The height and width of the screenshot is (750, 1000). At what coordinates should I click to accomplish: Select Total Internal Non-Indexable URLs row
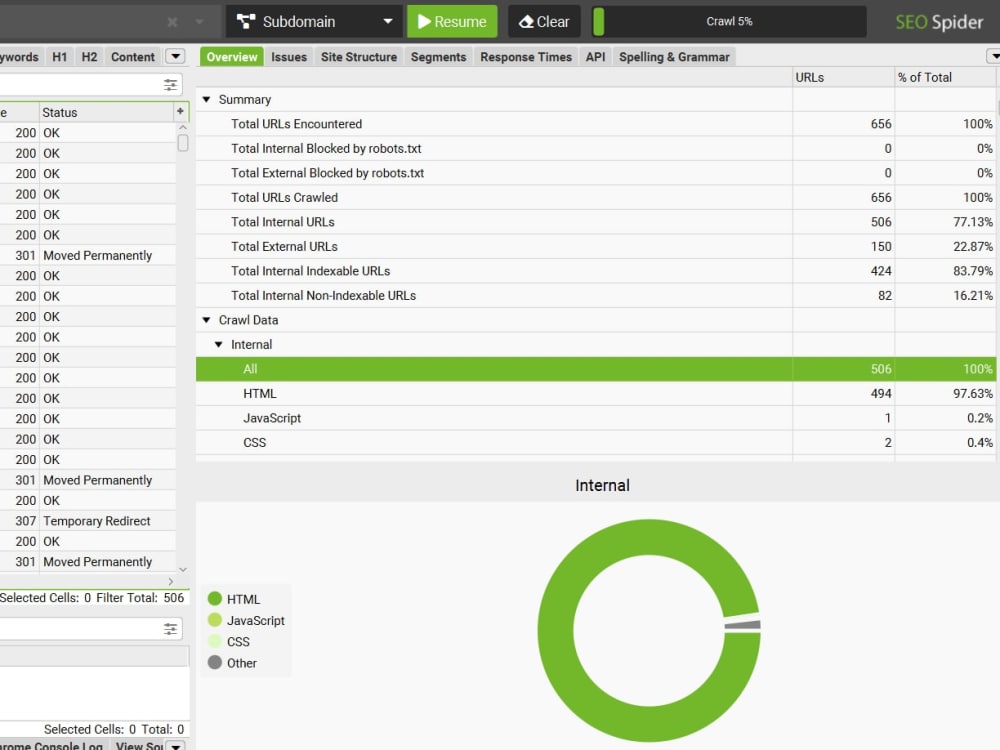pyautogui.click(x=596, y=296)
